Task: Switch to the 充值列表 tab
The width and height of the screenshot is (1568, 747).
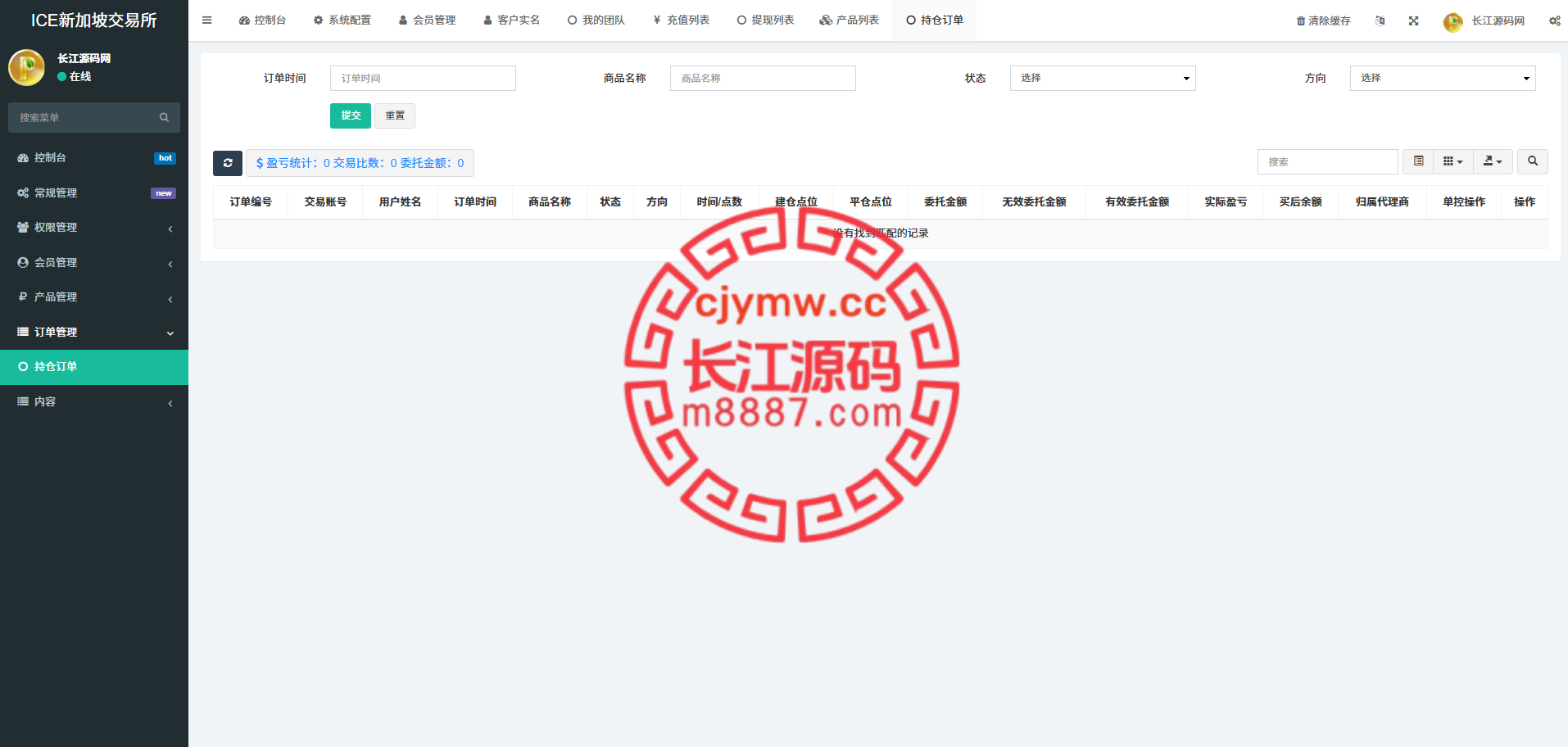Action: (681, 20)
